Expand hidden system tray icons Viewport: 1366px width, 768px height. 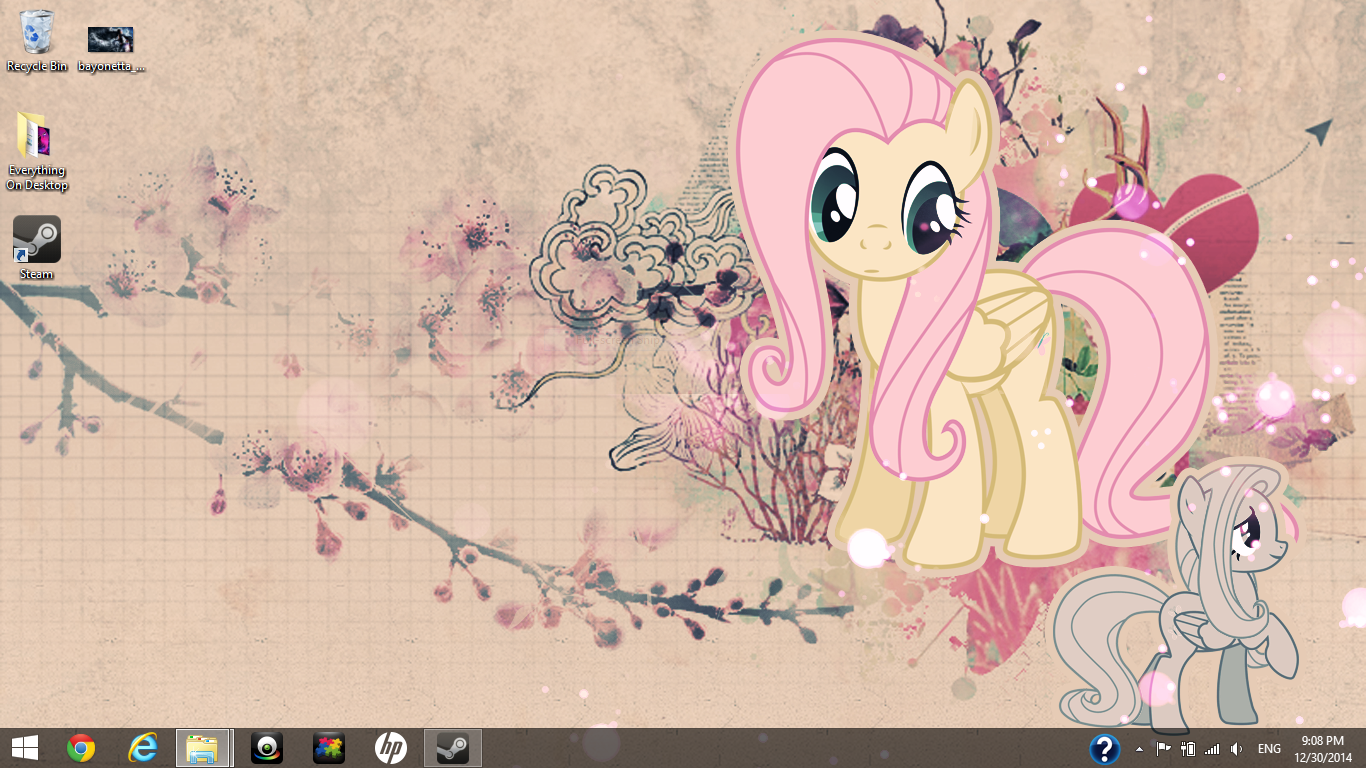coord(1138,747)
